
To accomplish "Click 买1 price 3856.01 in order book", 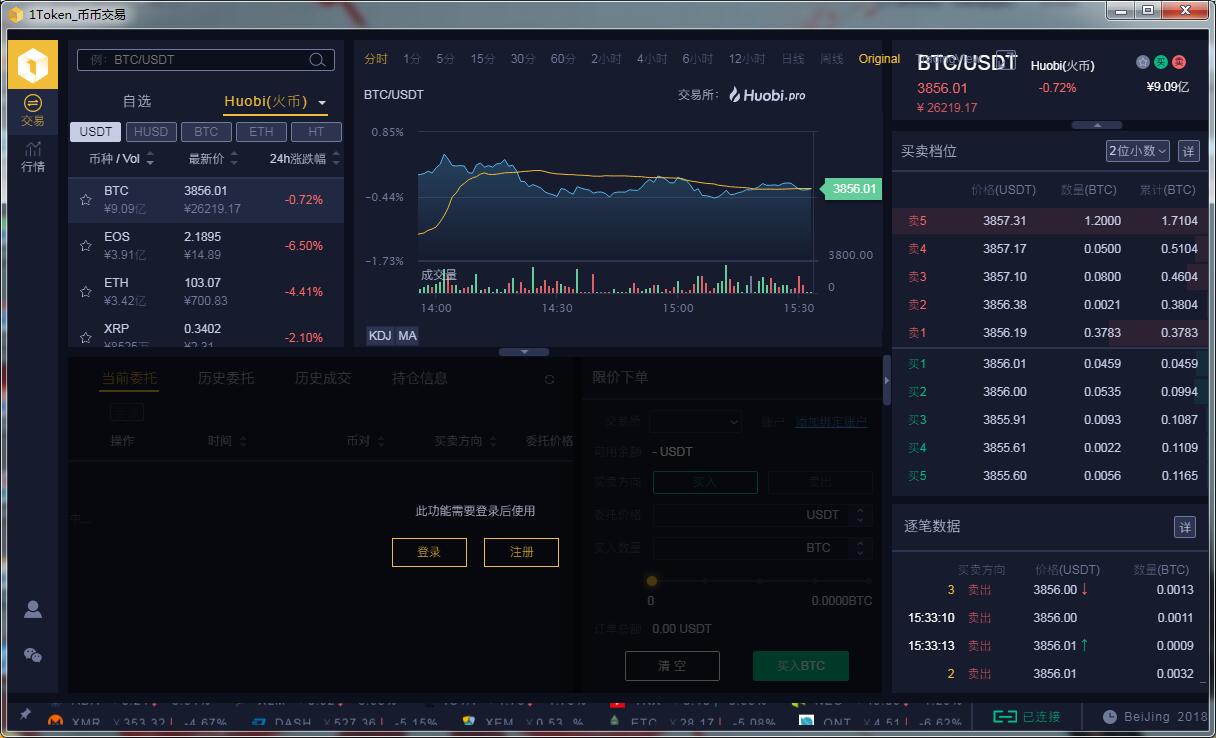I will point(1004,364).
